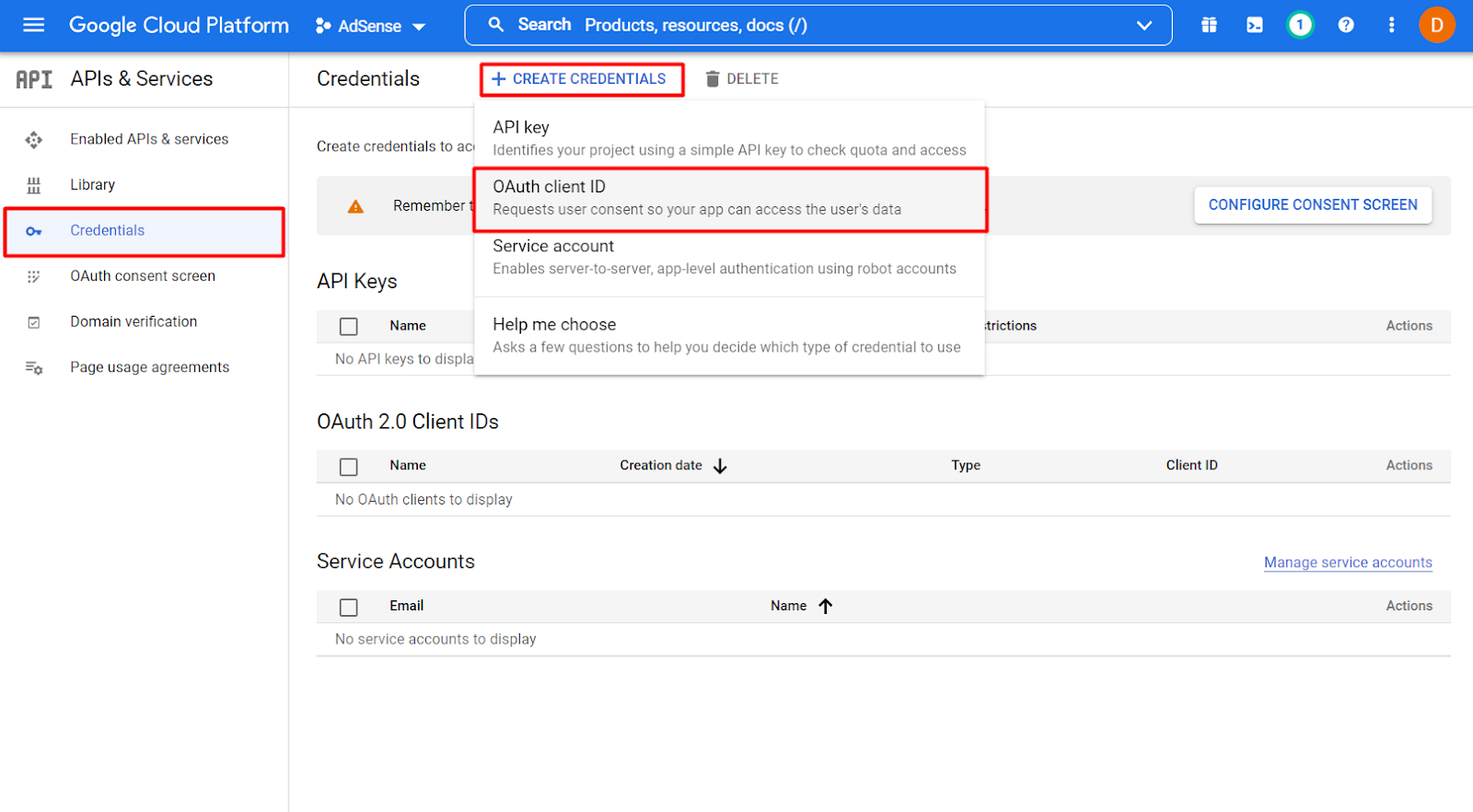
Task: Sort service accounts by Name column
Action: [x=789, y=606]
